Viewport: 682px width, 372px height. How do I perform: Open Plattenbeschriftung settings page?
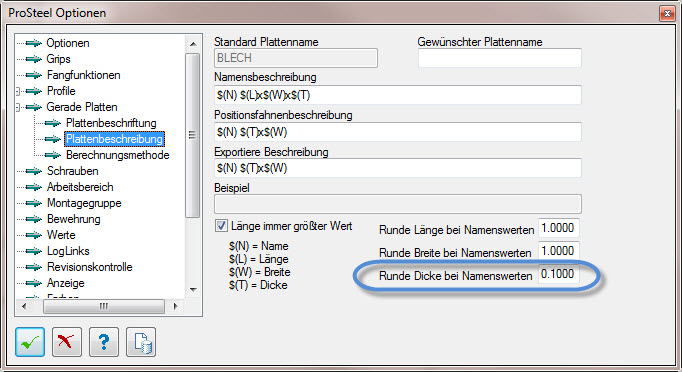(x=111, y=123)
